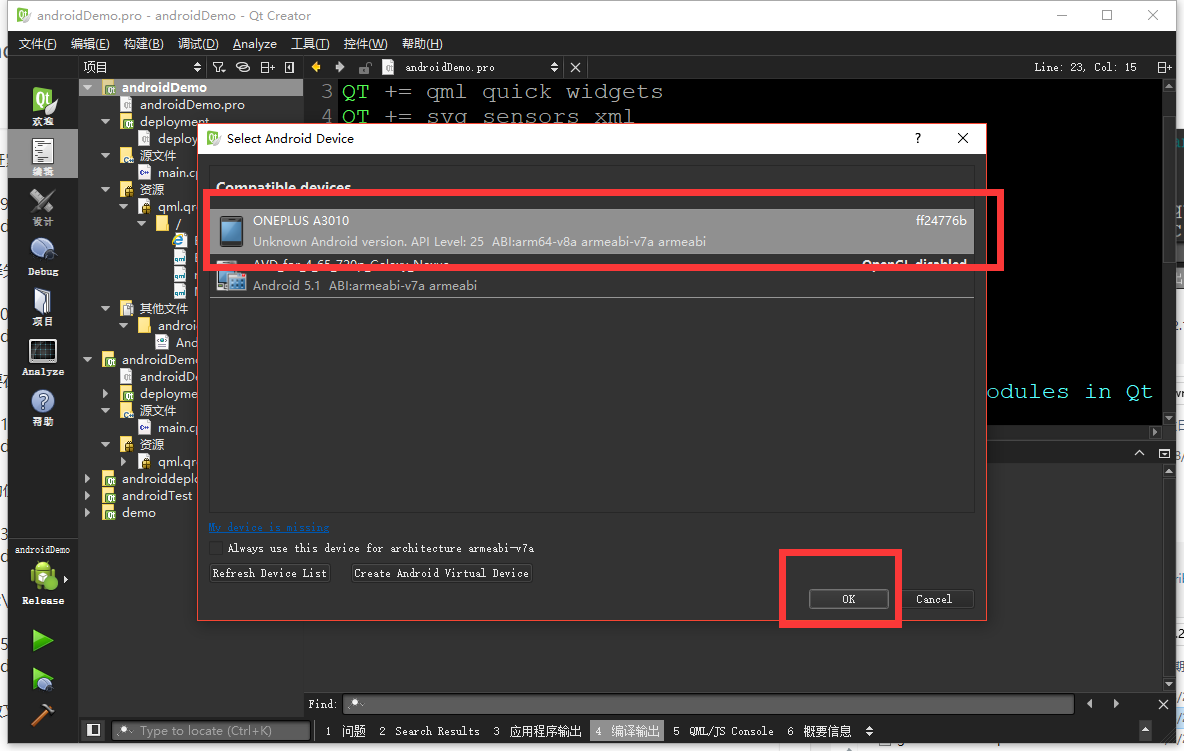Close the Find bar

pos(1164,703)
